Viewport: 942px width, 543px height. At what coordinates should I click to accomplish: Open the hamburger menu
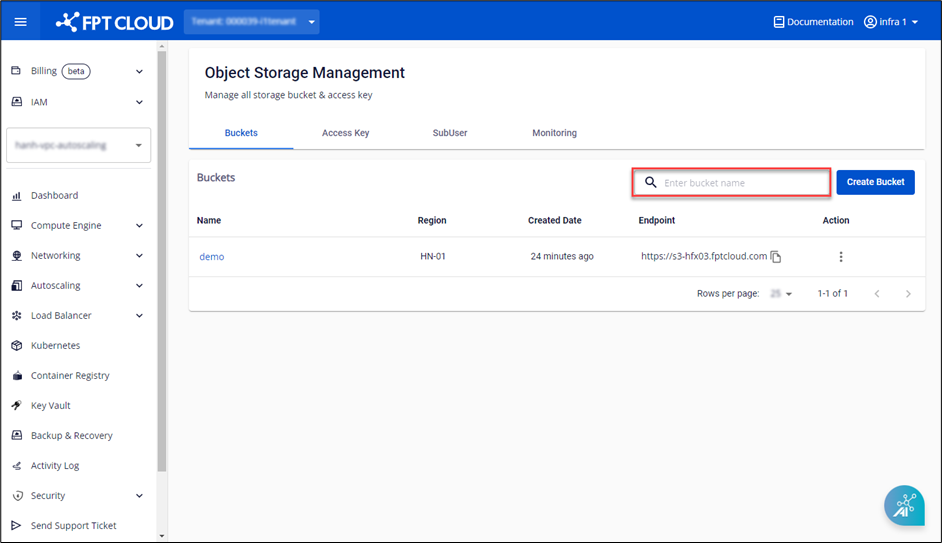(20, 22)
